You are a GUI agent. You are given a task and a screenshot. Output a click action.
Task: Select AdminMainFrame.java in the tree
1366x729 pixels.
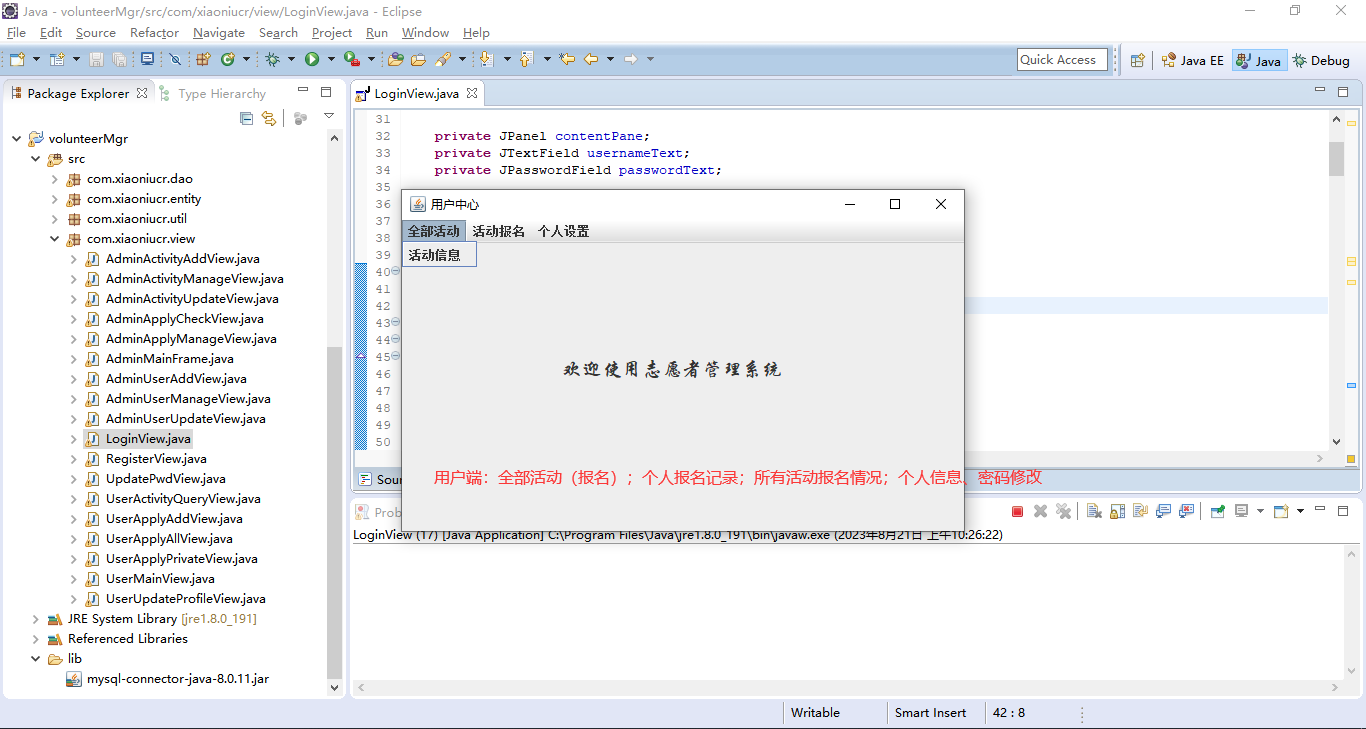170,359
